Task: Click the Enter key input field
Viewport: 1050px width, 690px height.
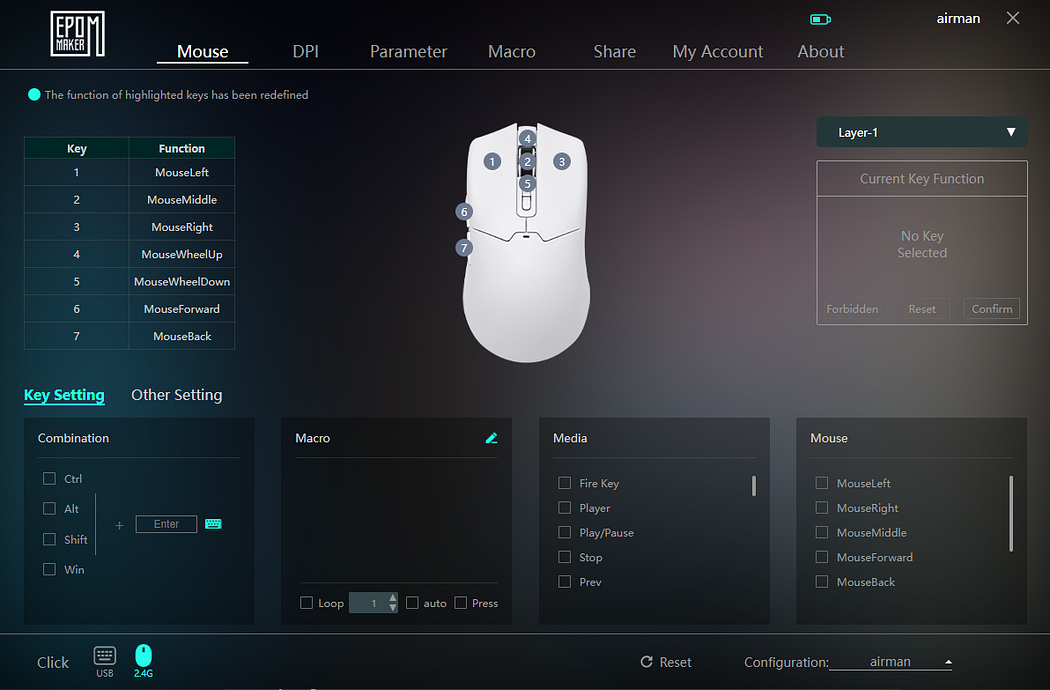Action: pyautogui.click(x=166, y=524)
